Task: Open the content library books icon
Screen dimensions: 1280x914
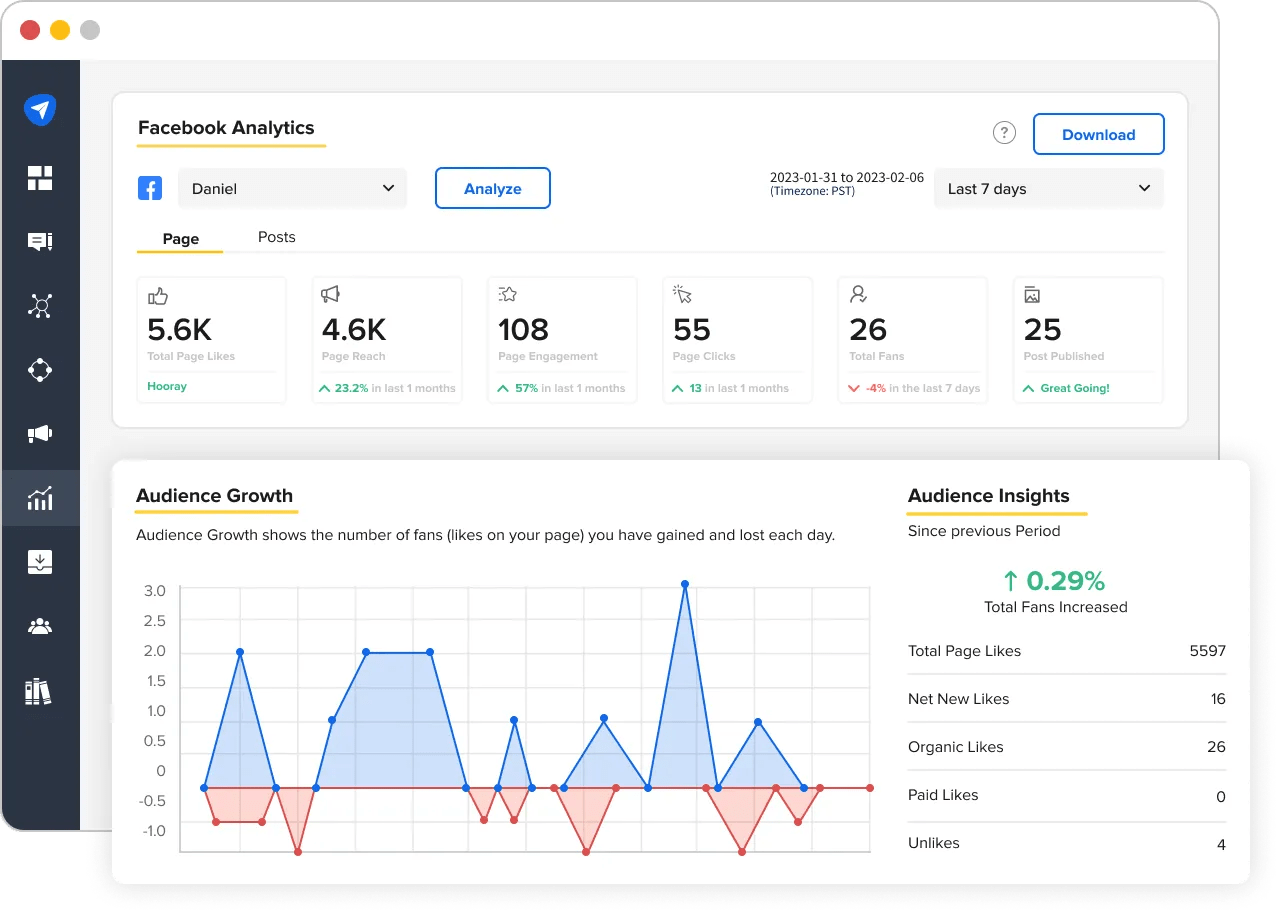Action: pos(40,690)
